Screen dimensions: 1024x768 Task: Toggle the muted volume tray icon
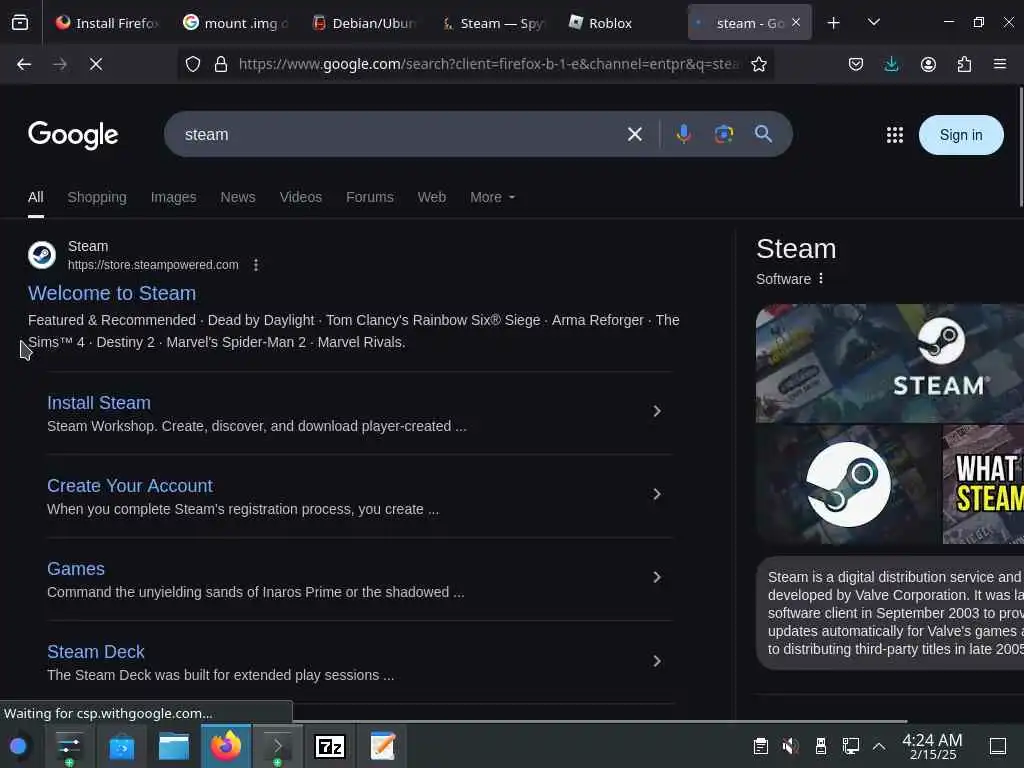click(x=791, y=746)
